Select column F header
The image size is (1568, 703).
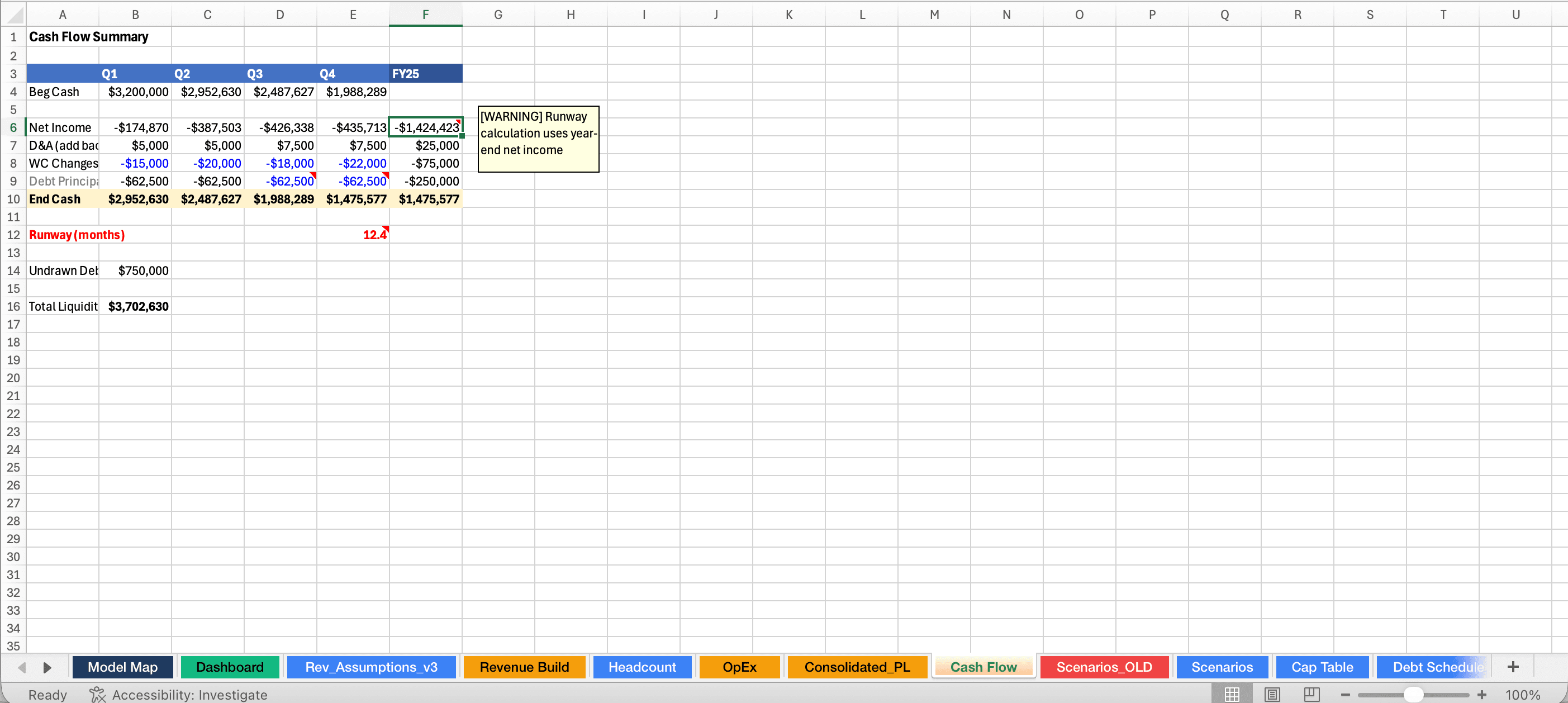coord(425,13)
